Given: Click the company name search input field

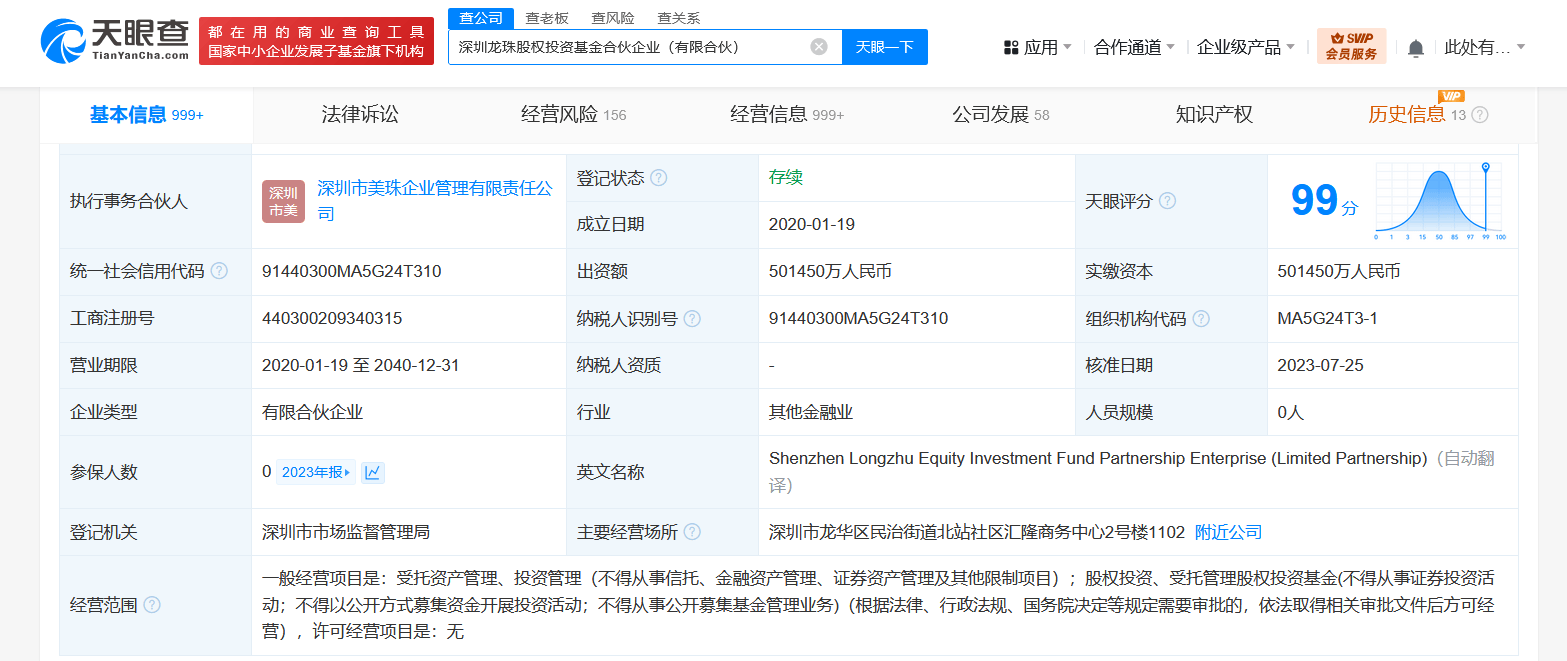Looking at the screenshot, I should pyautogui.click(x=630, y=47).
